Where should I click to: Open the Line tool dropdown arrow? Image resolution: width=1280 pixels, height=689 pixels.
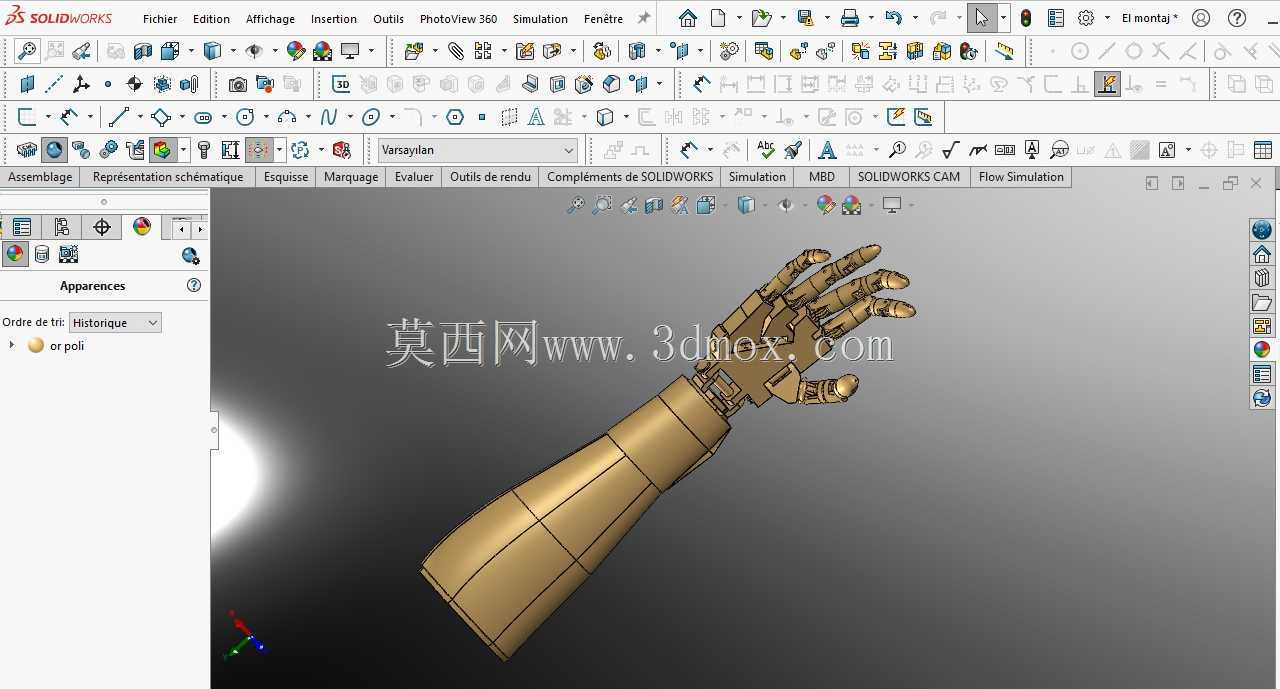pyautogui.click(x=139, y=117)
